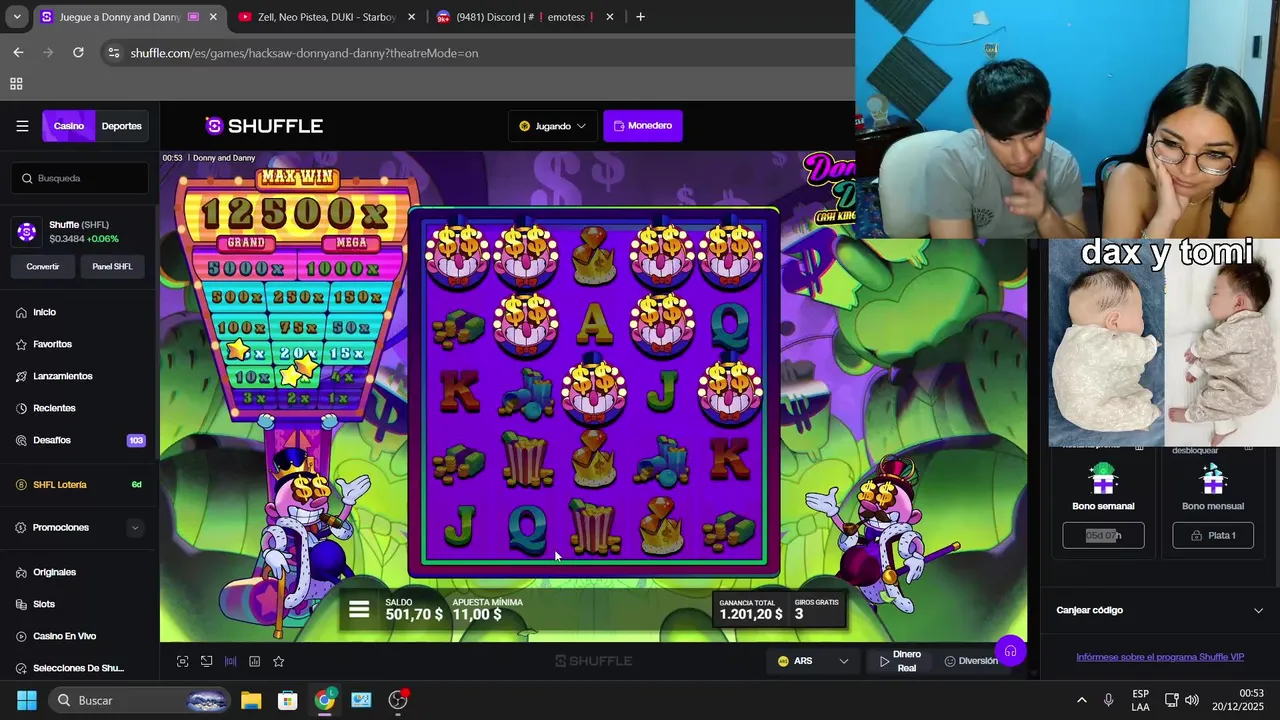Open the ARS currency dropdown
The width and height of the screenshot is (1280, 720).
tap(813, 661)
